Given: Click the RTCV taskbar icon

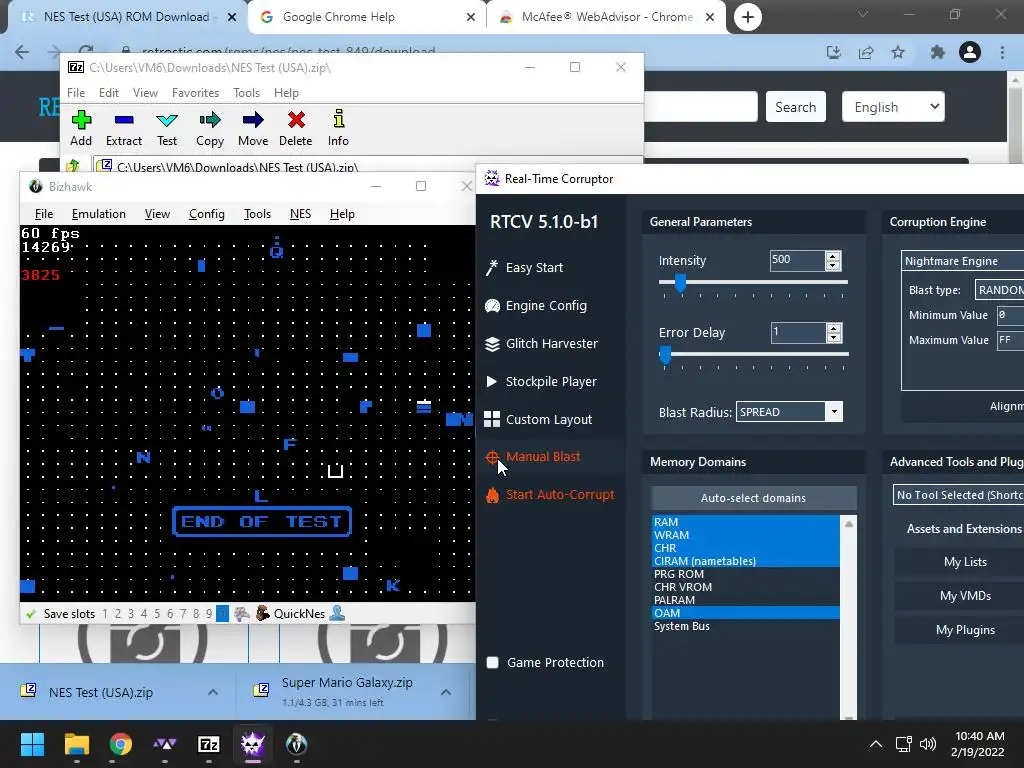Looking at the screenshot, I should point(253,744).
